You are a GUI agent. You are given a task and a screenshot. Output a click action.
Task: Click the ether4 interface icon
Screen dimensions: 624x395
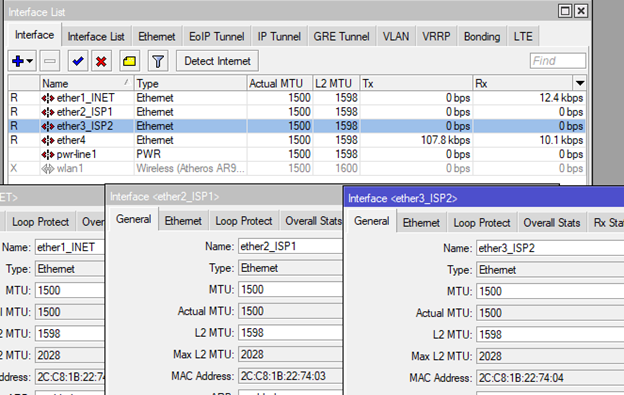pos(48,140)
